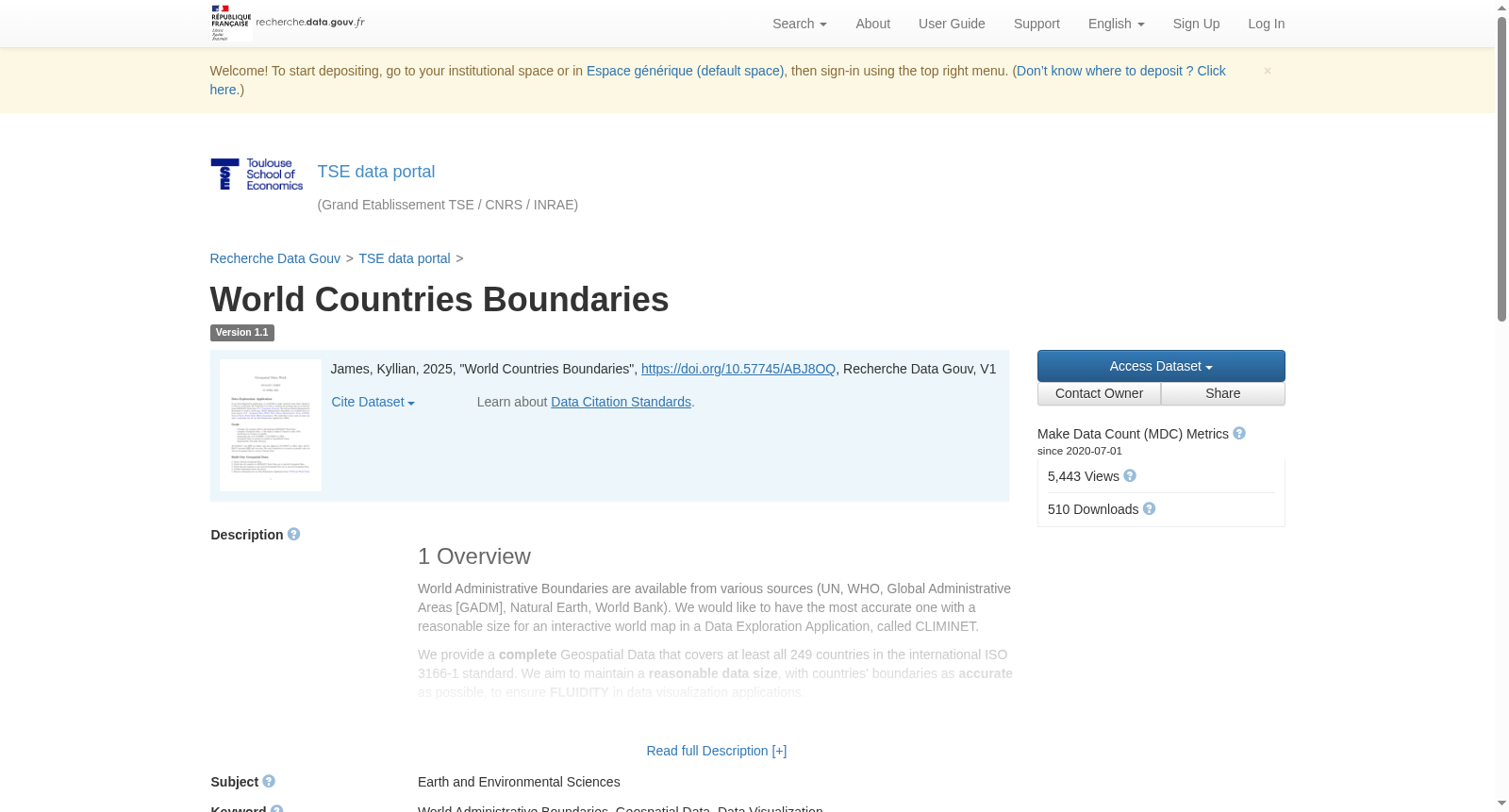Open the dataset document thumbnail preview

click(x=271, y=425)
